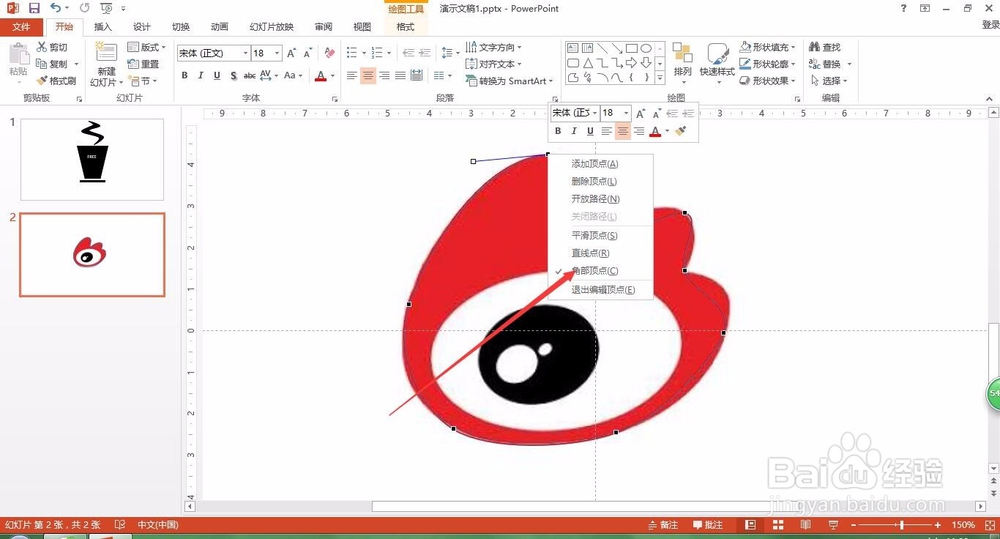This screenshot has width=1000, height=539.
Task: Switch to slide sorter view icon
Action: click(x=778, y=525)
